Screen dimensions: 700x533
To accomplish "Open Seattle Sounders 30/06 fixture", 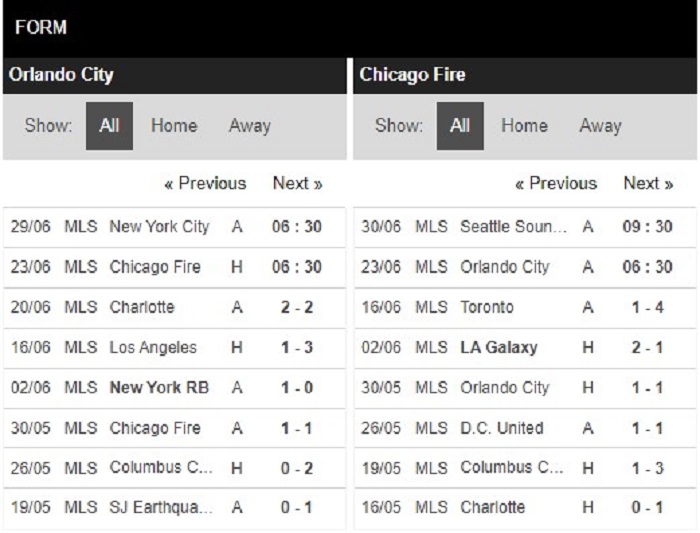I will click(x=525, y=227).
